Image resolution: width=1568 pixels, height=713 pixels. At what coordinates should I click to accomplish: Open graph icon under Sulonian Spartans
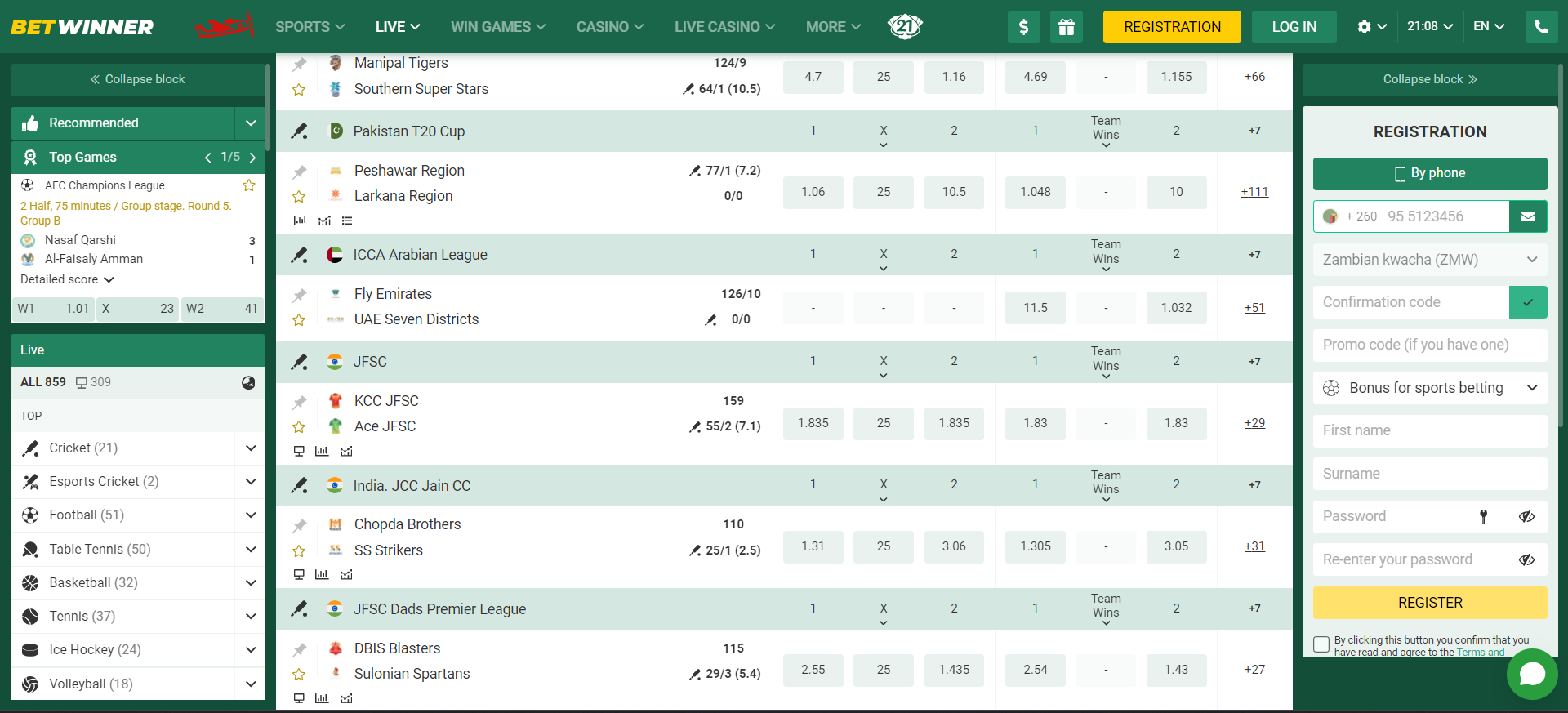click(346, 698)
